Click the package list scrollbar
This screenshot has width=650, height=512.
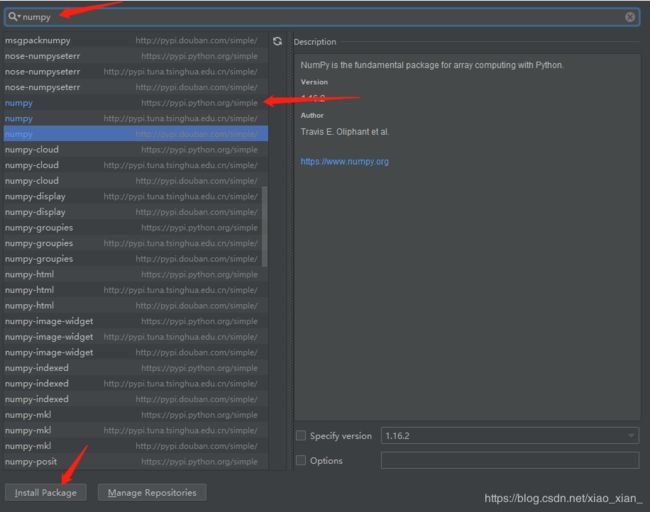pos(264,227)
